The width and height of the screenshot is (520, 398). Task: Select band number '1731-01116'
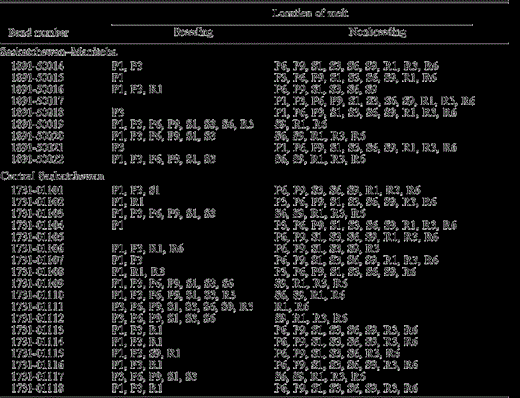click(37, 365)
